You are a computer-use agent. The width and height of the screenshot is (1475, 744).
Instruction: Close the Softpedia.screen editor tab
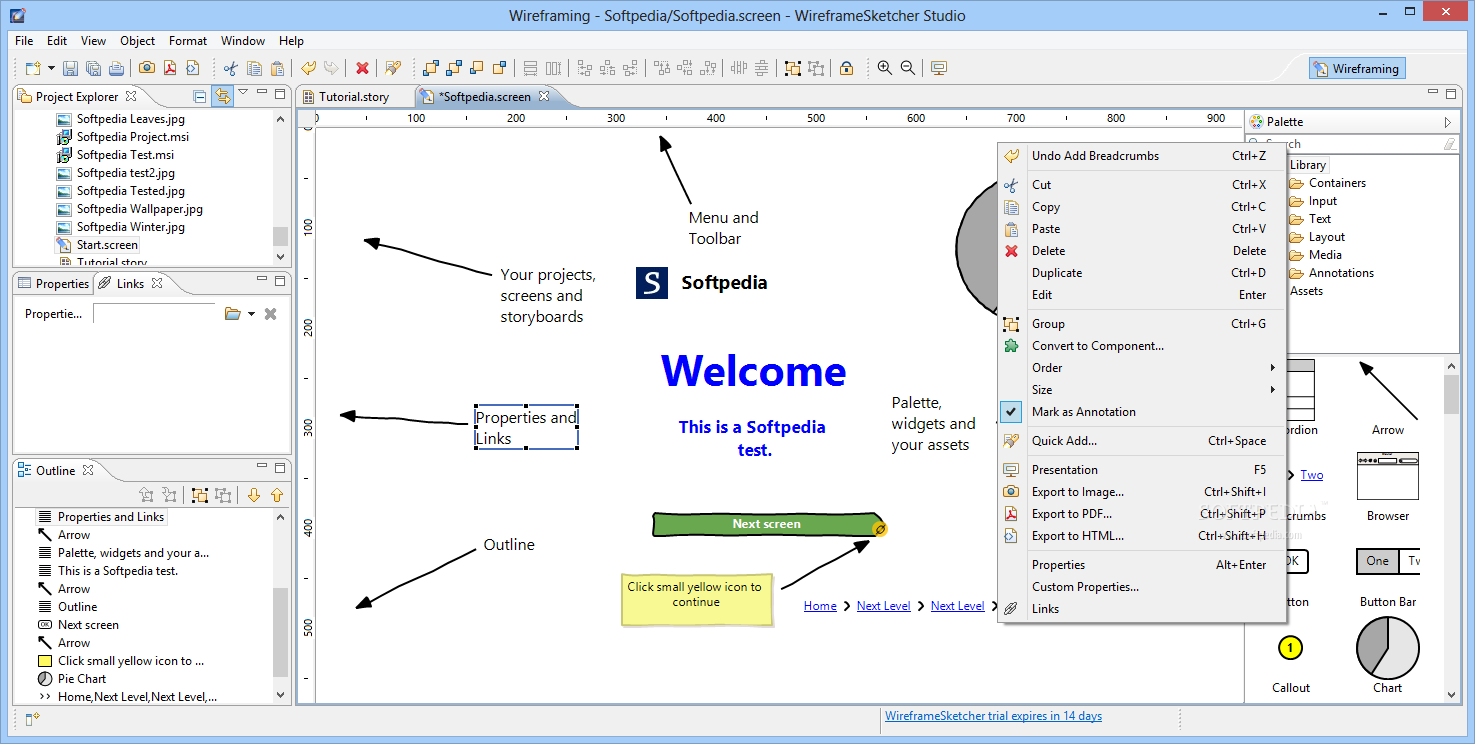(544, 96)
